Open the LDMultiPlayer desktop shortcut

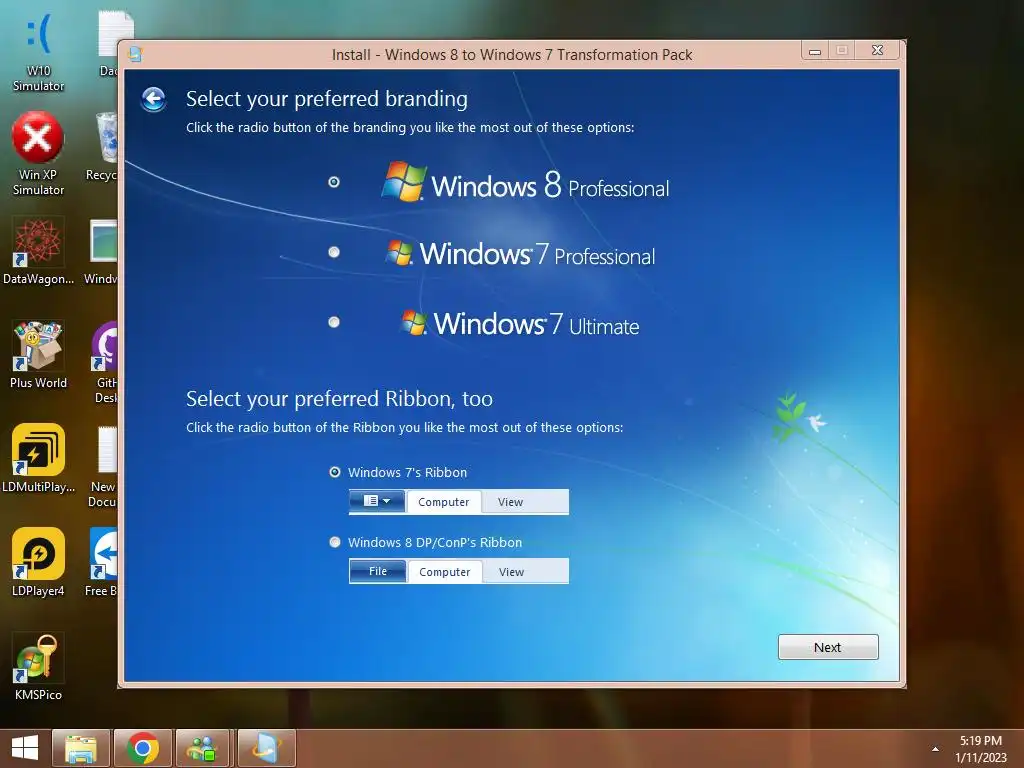pos(38,458)
